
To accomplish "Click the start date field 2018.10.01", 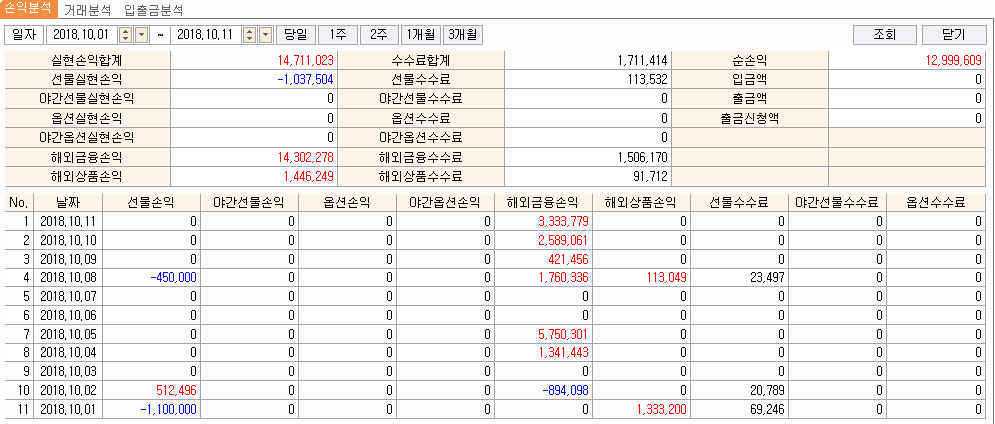I will (79, 35).
